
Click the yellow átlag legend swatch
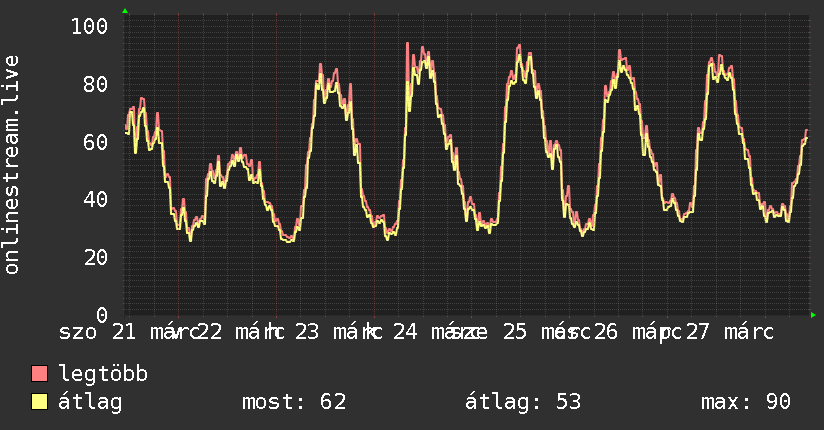click(39, 401)
